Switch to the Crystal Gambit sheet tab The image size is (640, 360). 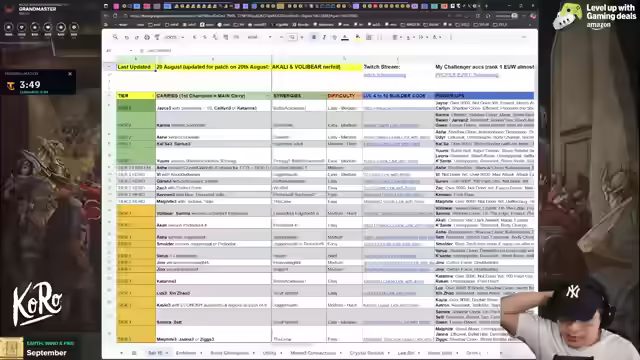pos(367,353)
